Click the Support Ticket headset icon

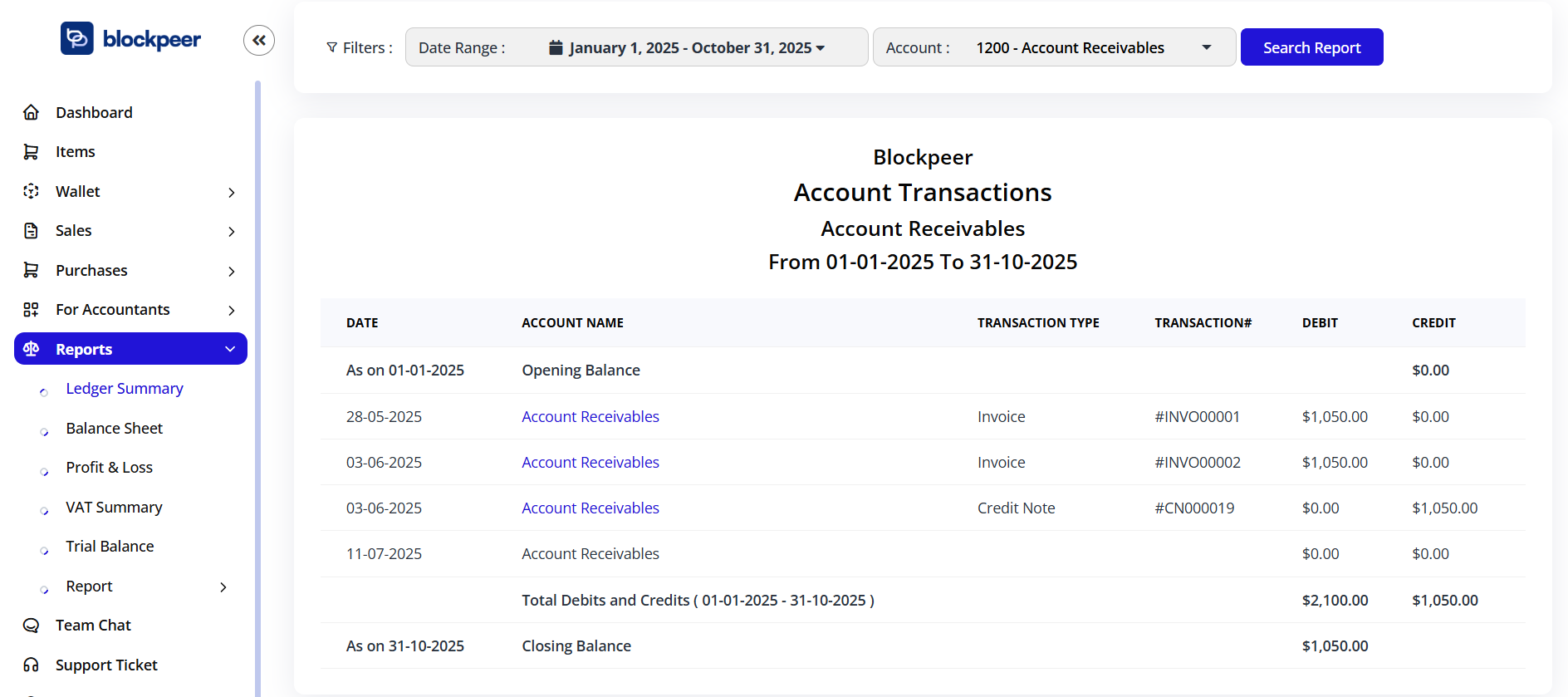tap(32, 665)
